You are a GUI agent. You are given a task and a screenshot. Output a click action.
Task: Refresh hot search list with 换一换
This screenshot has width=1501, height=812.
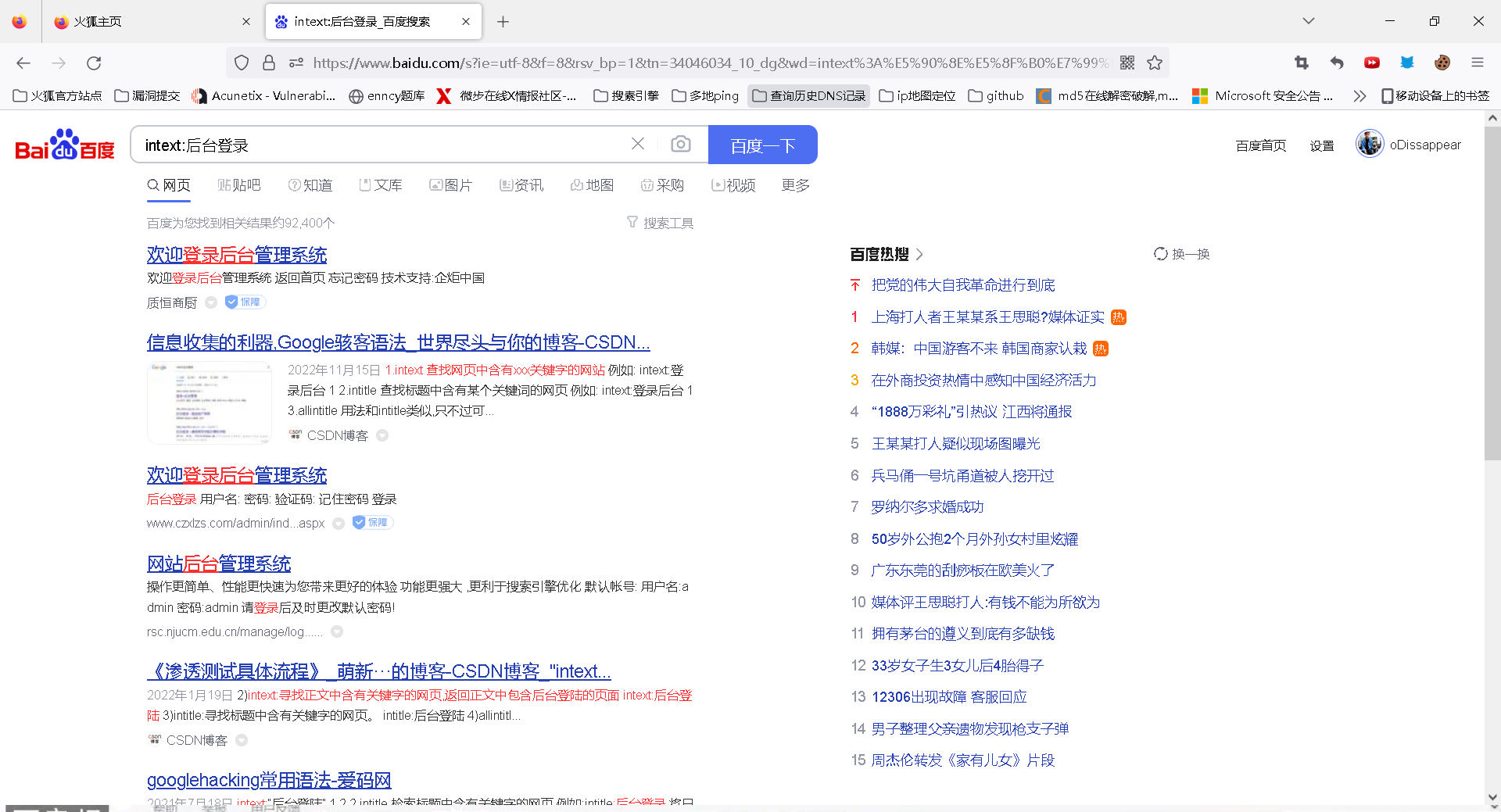(x=1181, y=254)
